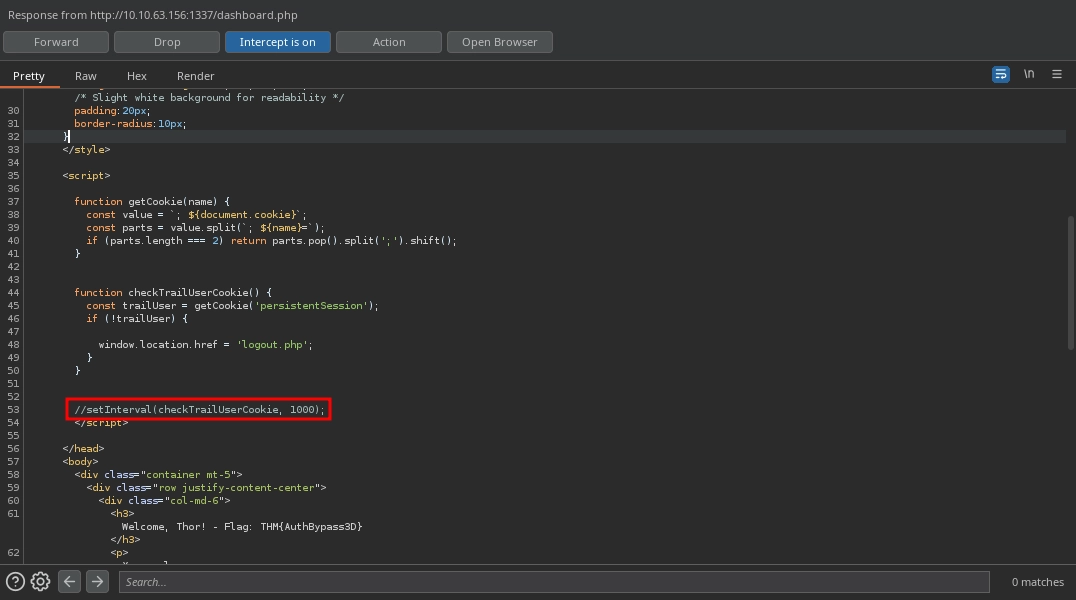
Task: Open the editor settings gear
Action: coord(39,581)
